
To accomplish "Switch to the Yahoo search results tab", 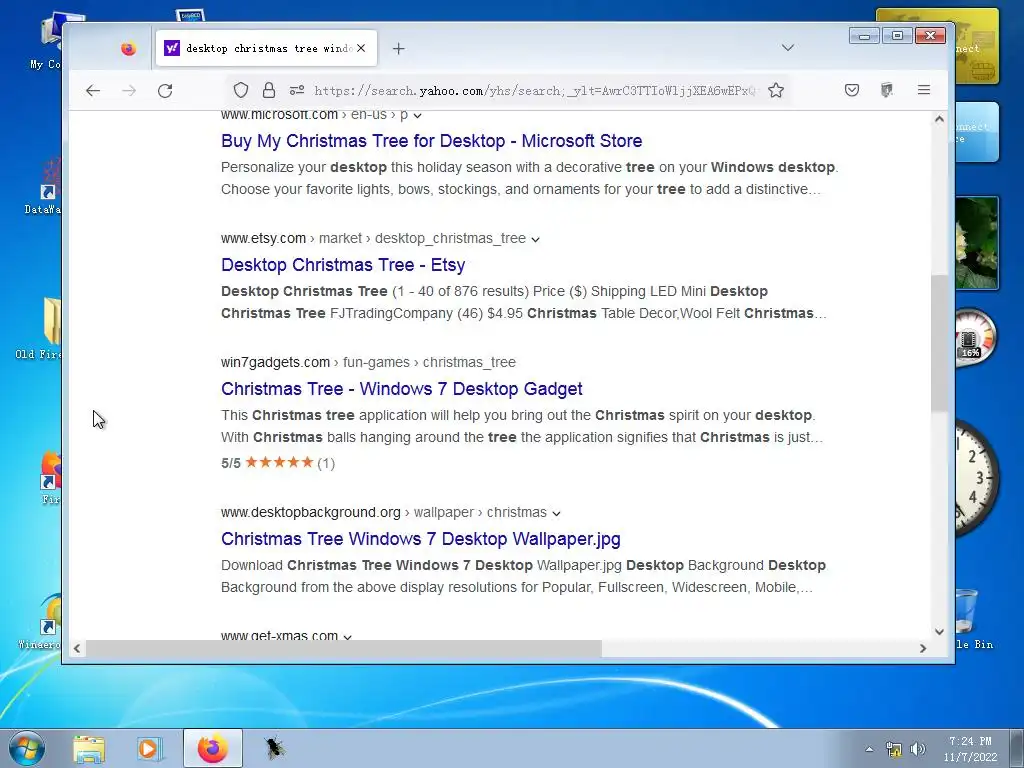I will click(x=266, y=48).
